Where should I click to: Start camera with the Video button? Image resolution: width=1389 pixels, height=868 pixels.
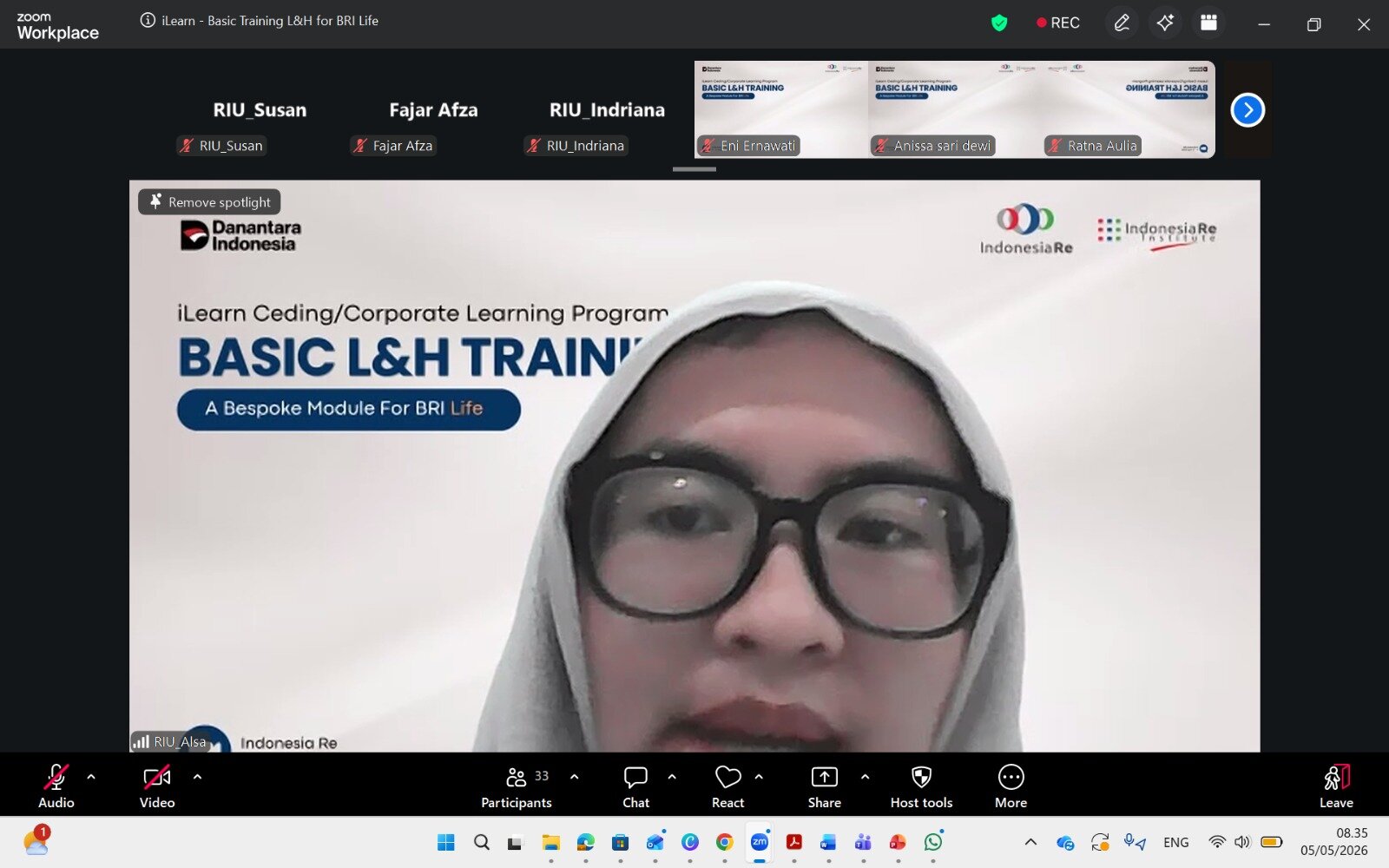(157, 786)
